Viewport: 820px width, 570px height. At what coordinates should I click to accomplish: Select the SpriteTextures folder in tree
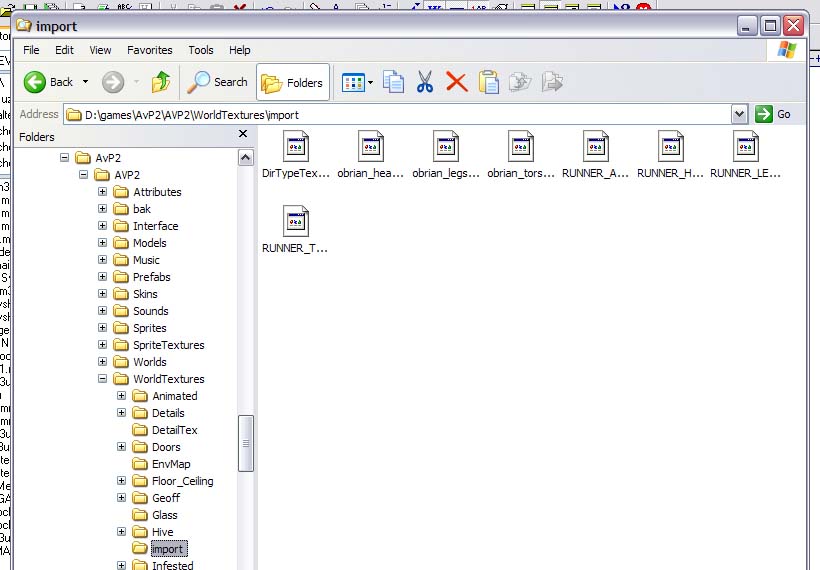coord(168,345)
